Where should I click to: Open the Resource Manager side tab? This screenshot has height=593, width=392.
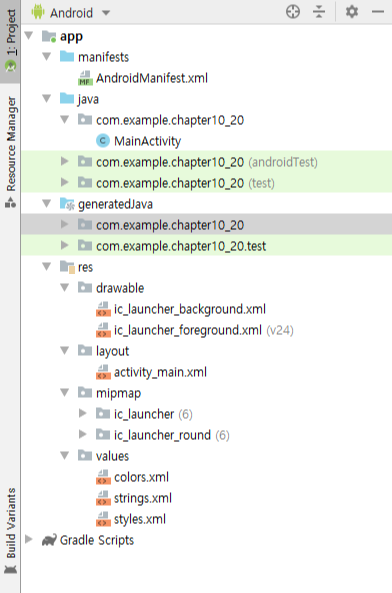11,152
